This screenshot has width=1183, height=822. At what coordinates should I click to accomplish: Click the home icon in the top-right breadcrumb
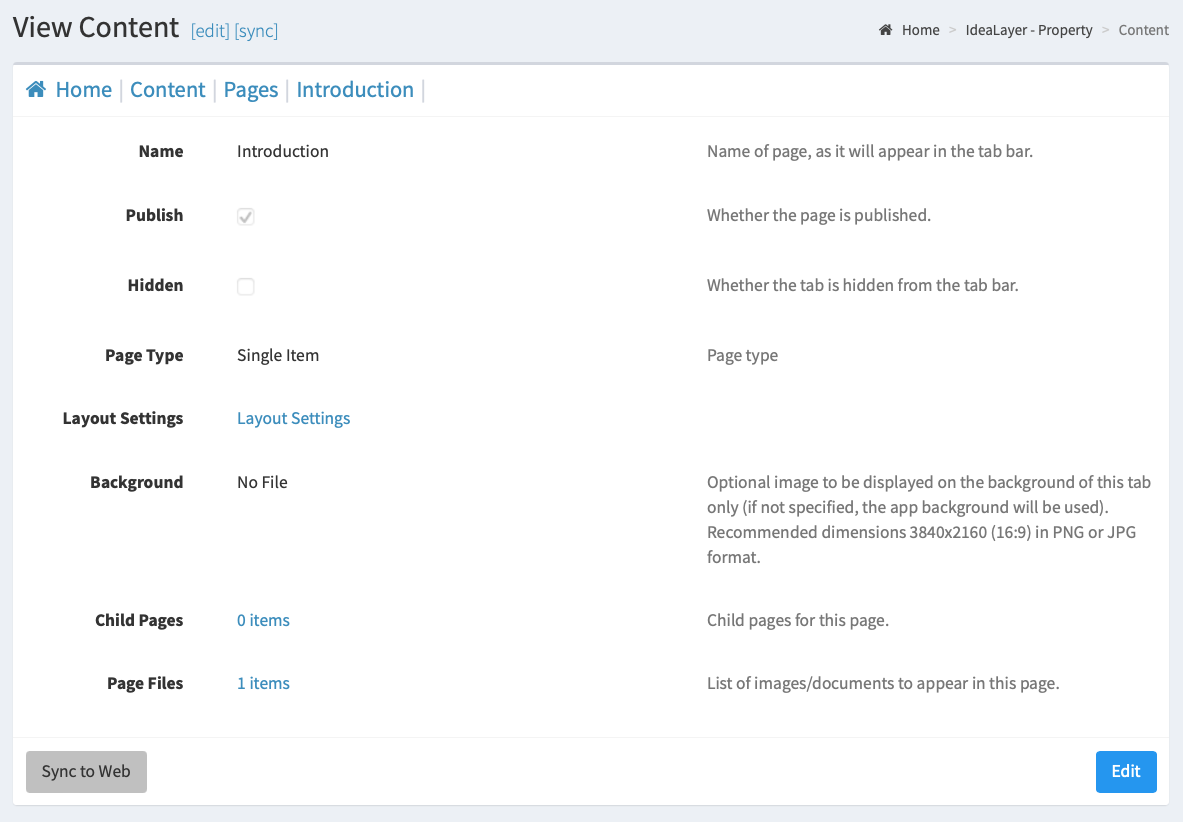point(886,30)
